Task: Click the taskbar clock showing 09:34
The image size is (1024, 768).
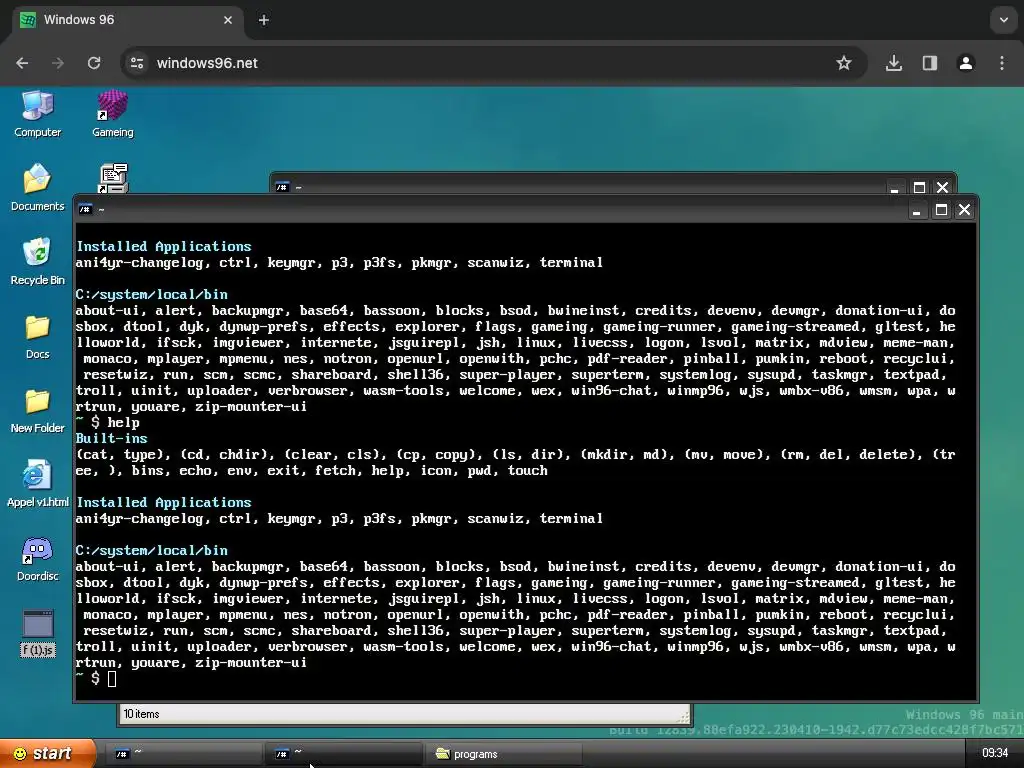Action: point(995,753)
